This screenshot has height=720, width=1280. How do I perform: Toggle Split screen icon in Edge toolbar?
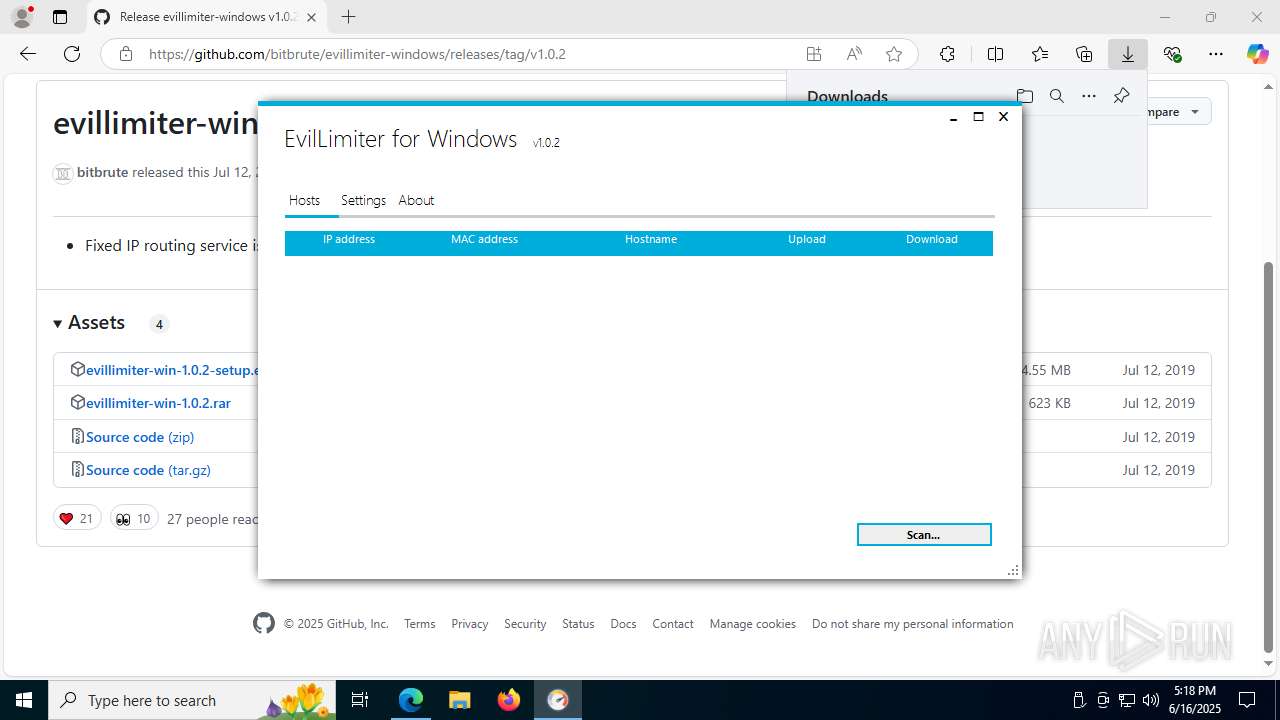995,54
